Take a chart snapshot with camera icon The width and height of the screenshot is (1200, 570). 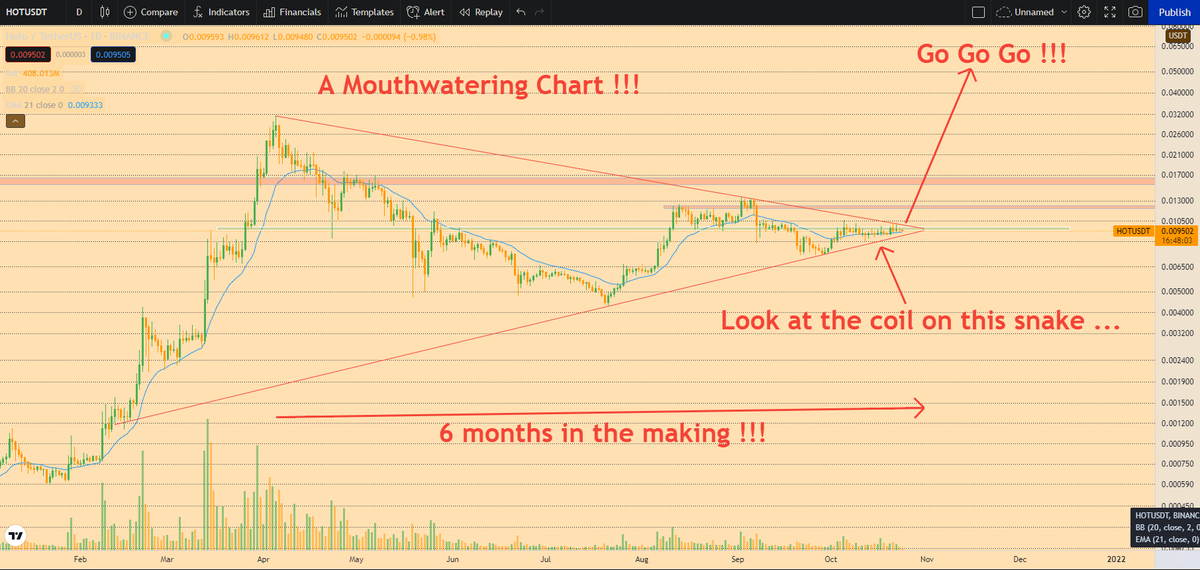click(x=1135, y=12)
